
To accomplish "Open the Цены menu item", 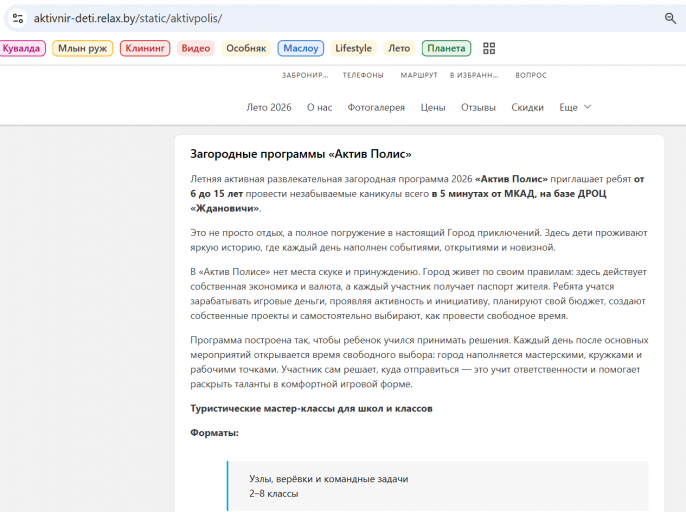I will pos(433,107).
